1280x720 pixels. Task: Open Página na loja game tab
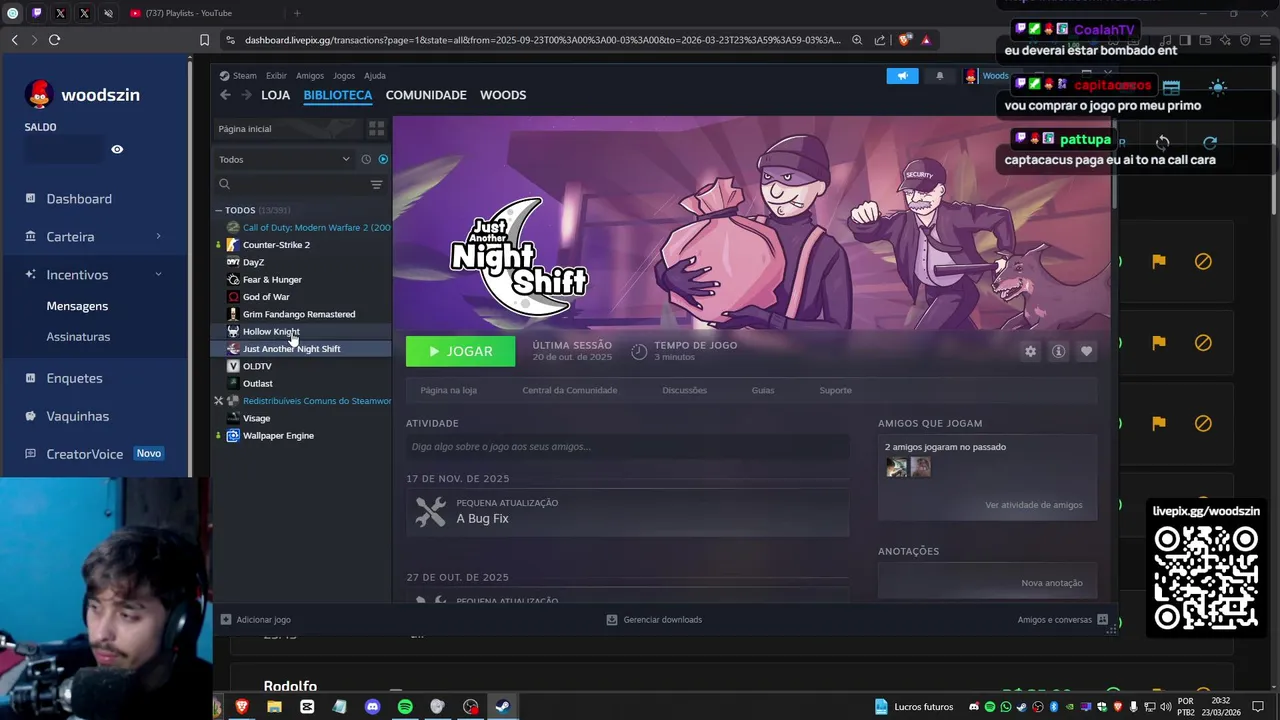click(448, 391)
